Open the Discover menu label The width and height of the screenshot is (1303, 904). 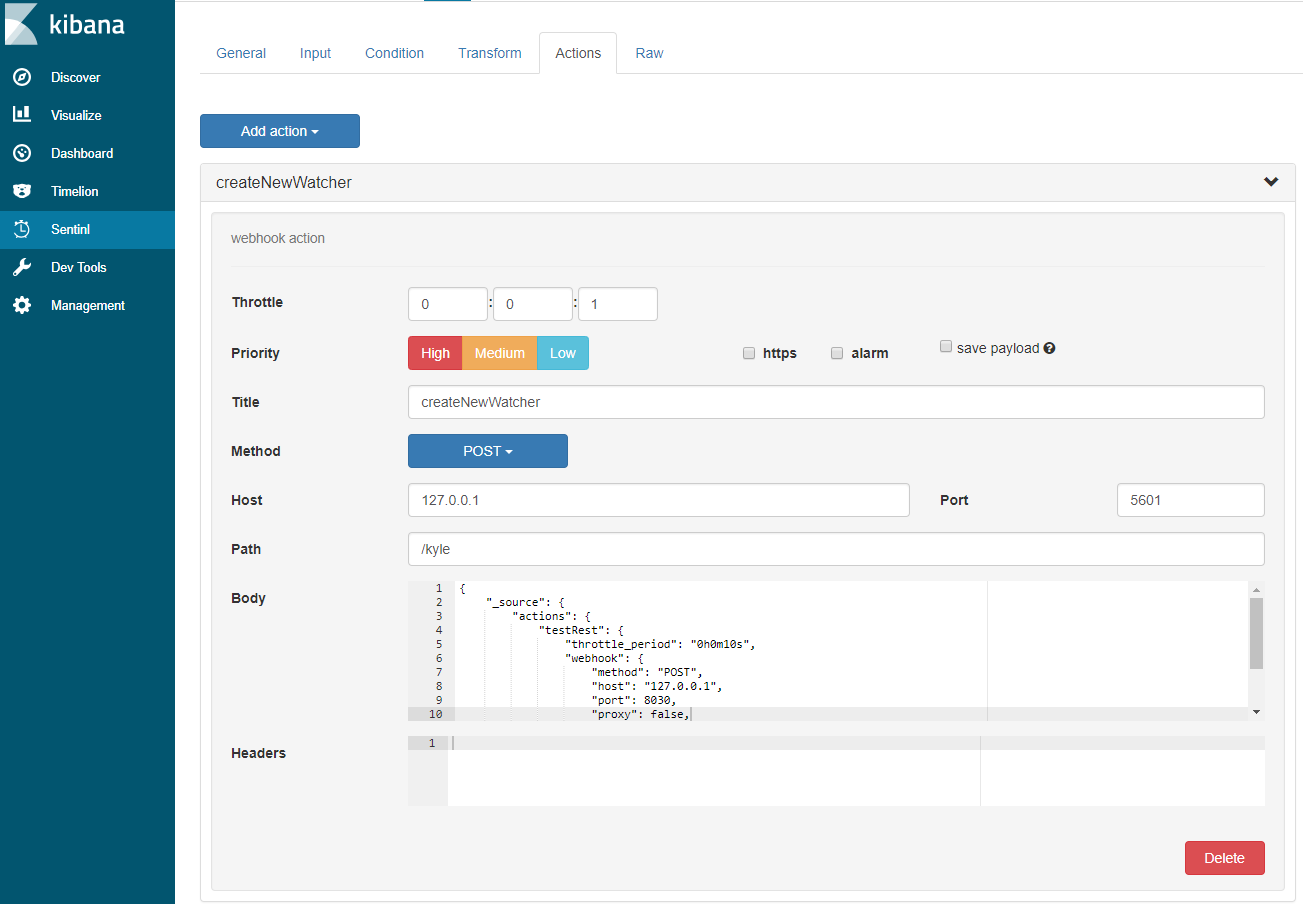[x=76, y=77]
